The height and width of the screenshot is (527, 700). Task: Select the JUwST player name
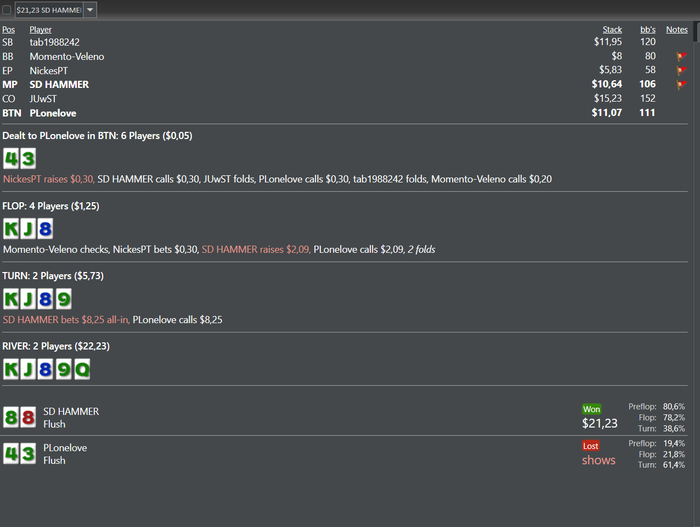(x=45, y=99)
